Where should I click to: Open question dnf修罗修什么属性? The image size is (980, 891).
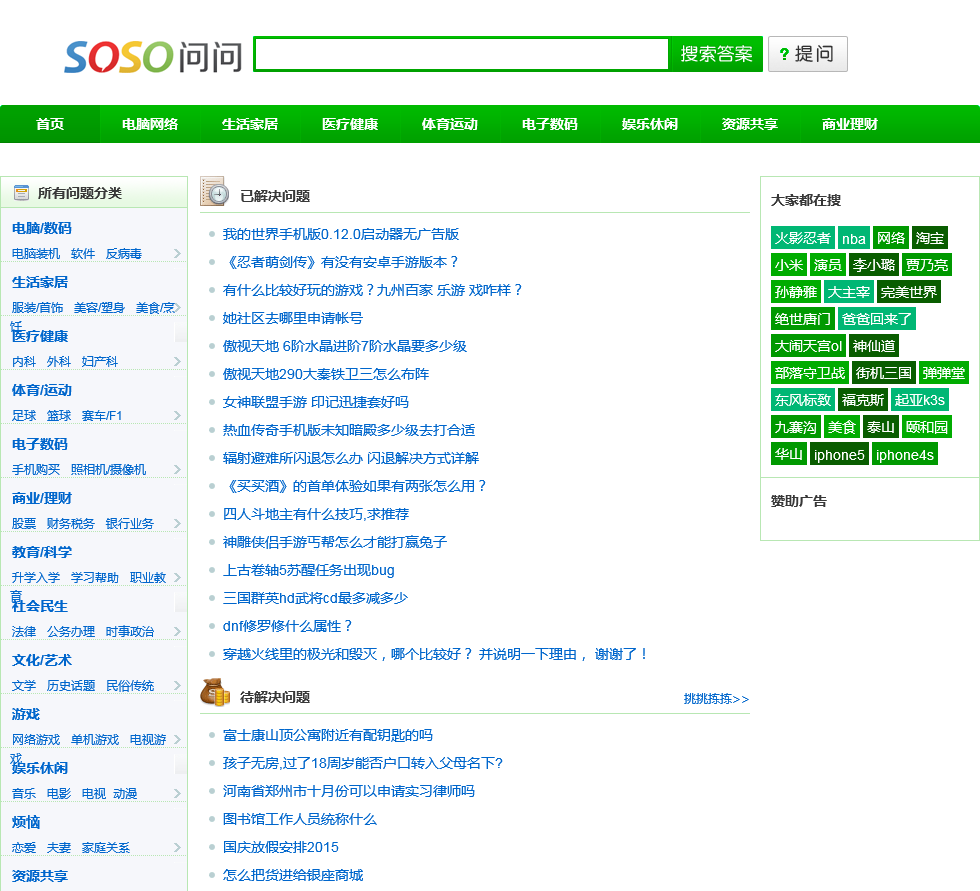click(x=288, y=626)
